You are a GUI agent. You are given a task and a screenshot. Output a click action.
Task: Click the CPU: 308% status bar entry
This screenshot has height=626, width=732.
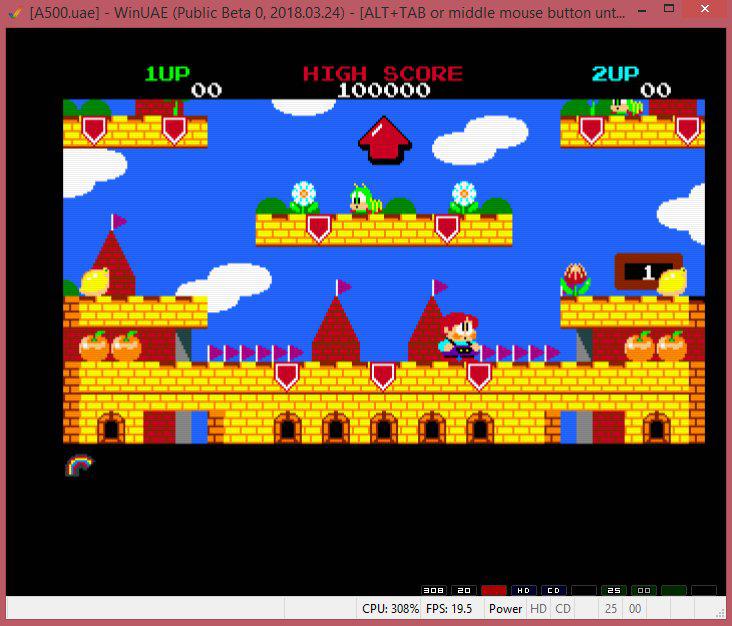point(390,609)
